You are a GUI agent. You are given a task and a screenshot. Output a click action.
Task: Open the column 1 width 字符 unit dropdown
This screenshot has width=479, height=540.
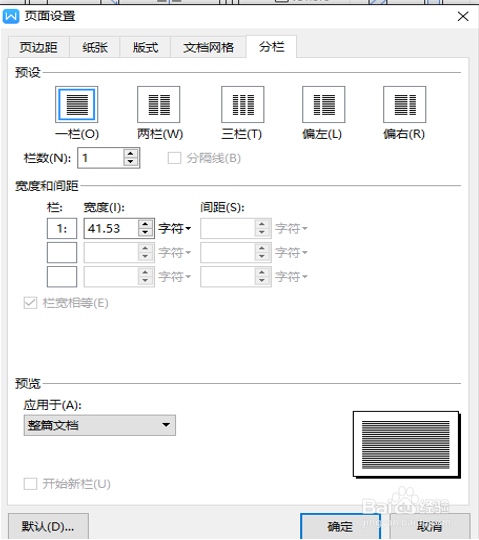tap(175, 228)
